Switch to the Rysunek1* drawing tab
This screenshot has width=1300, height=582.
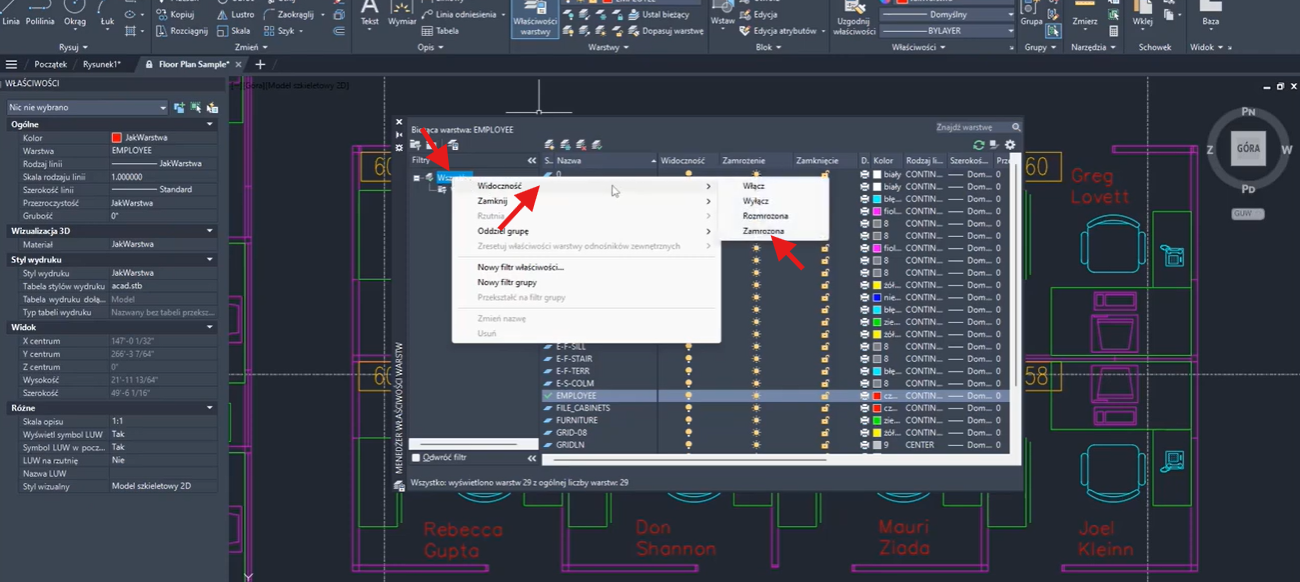click(102, 64)
